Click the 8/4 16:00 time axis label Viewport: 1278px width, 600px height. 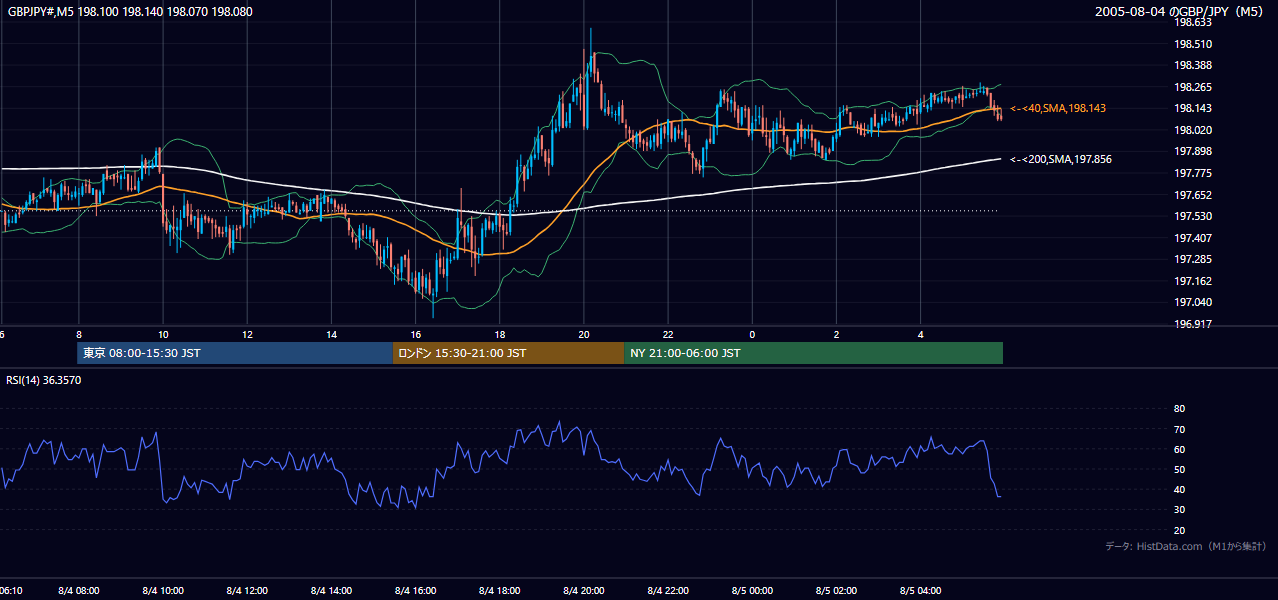point(416,591)
